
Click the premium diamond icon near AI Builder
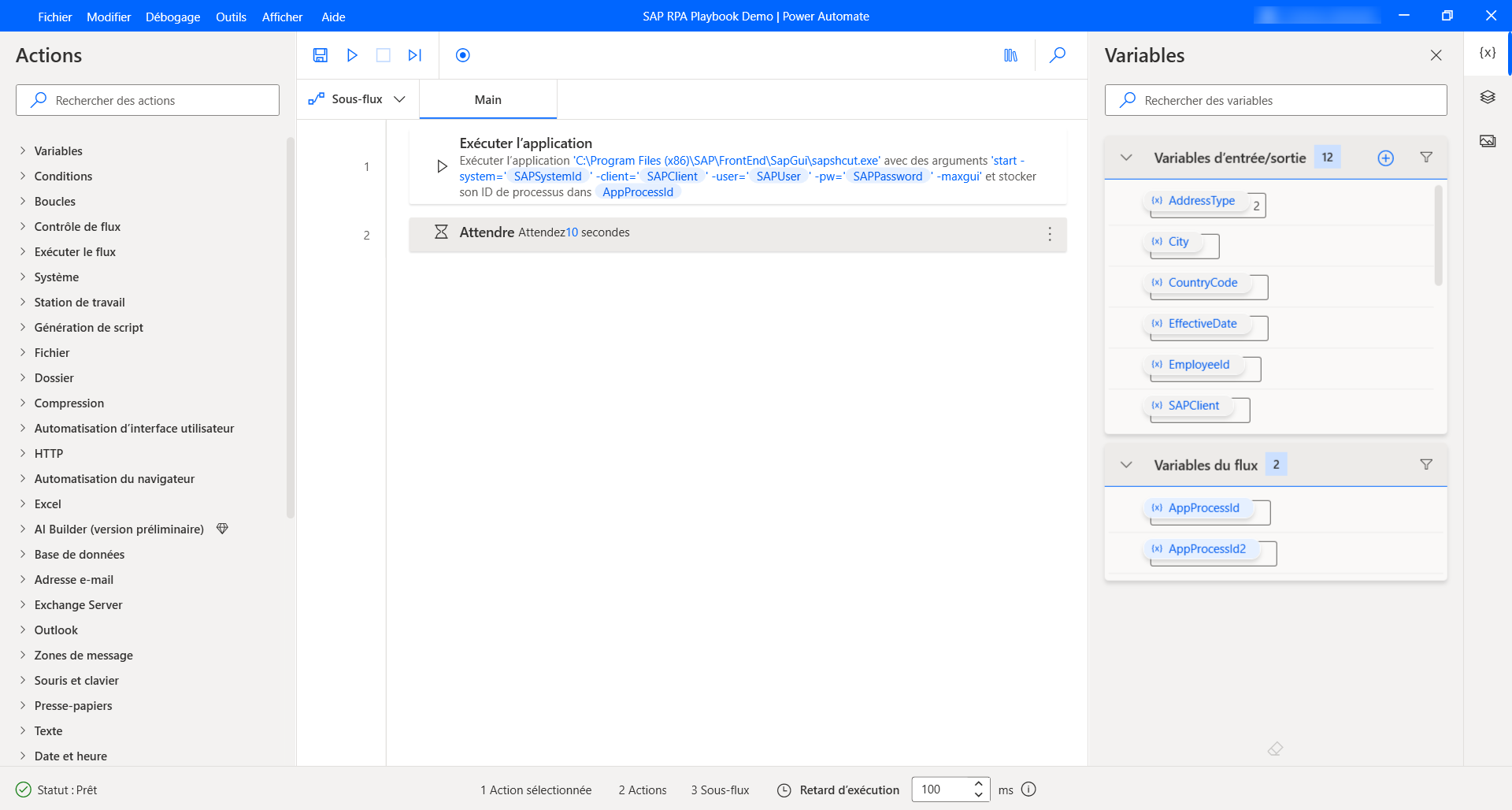click(222, 529)
